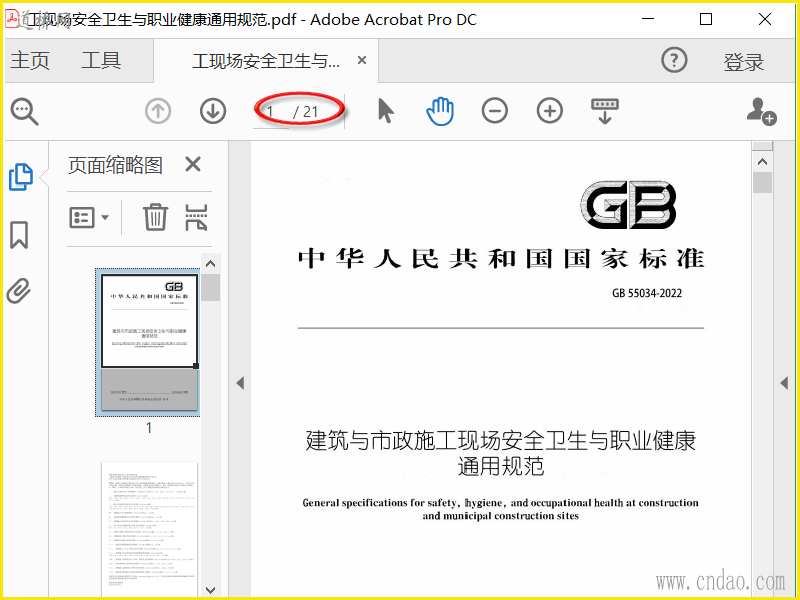The image size is (800, 600).
Task: Click the 通用规范 title line
Action: click(501, 466)
